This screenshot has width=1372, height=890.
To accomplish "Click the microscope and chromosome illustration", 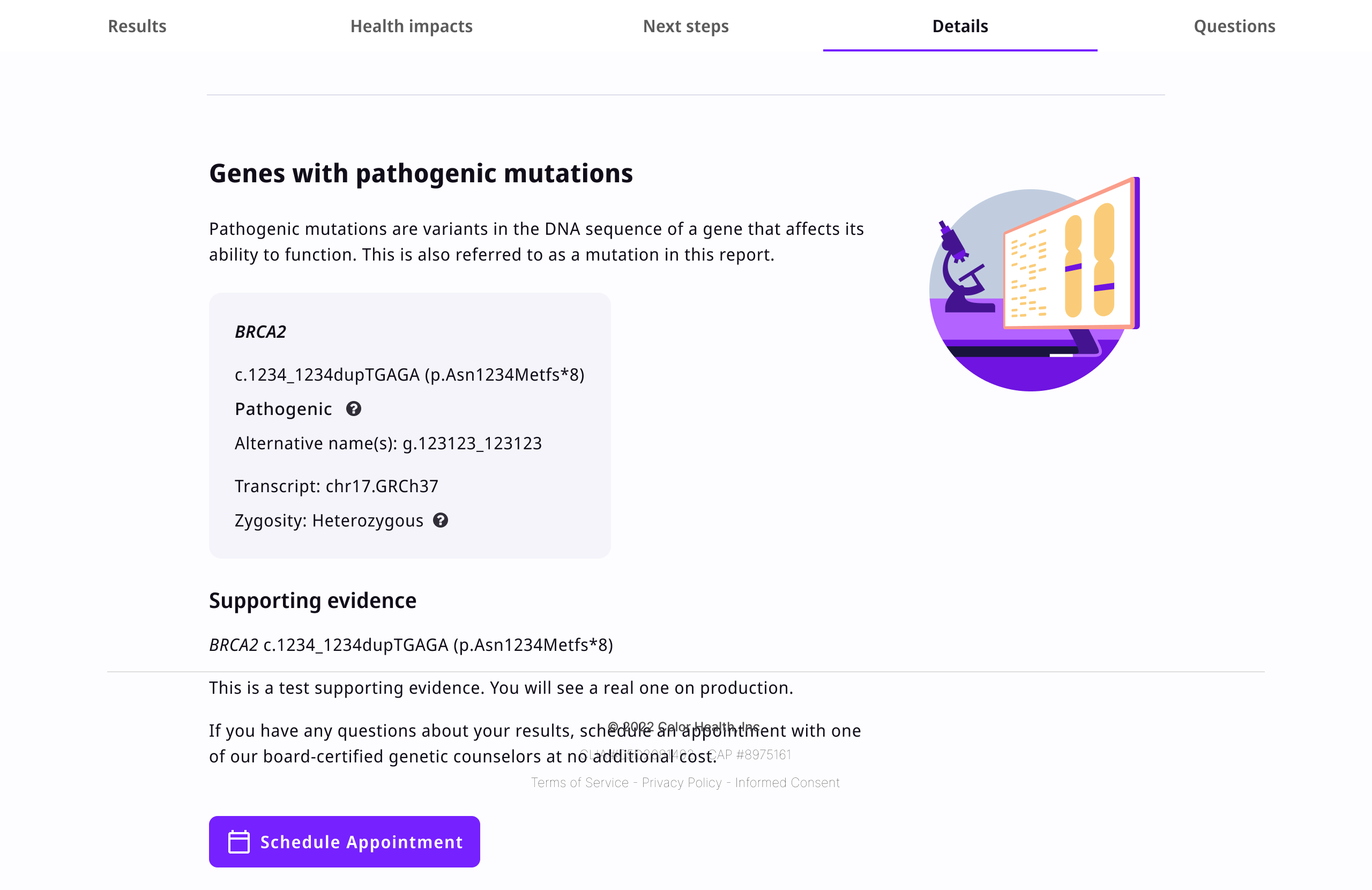I will tap(1034, 284).
